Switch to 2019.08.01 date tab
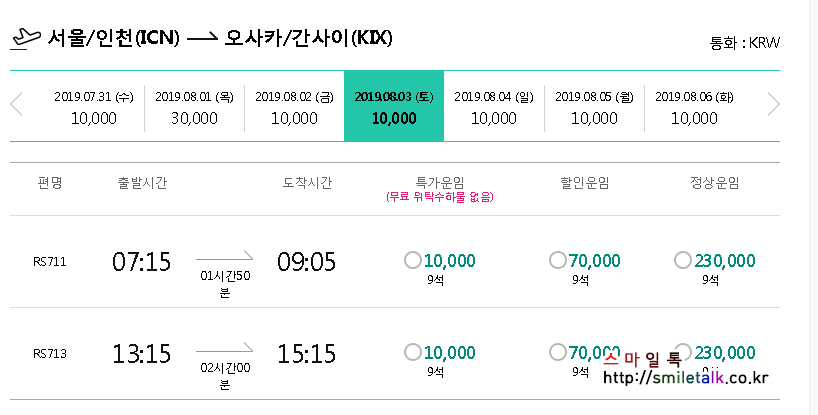 [x=194, y=107]
